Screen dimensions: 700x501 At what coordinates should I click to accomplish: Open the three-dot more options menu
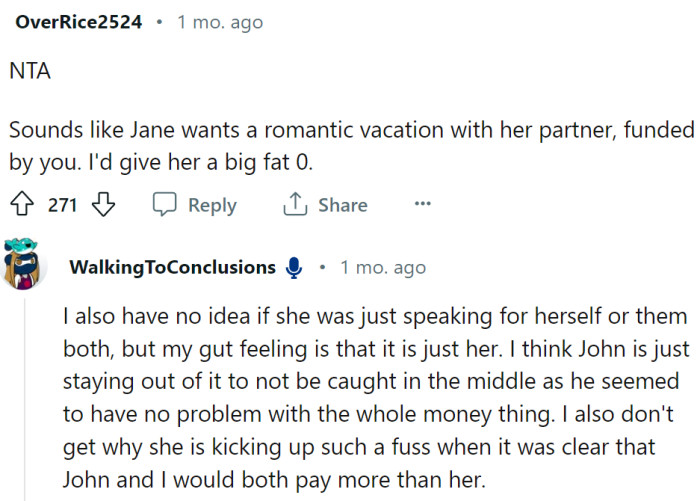[x=422, y=204]
